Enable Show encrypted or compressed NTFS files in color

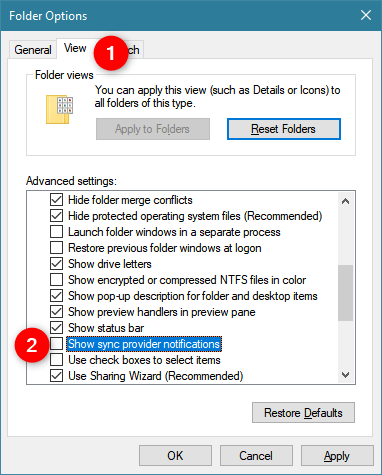(x=56, y=280)
